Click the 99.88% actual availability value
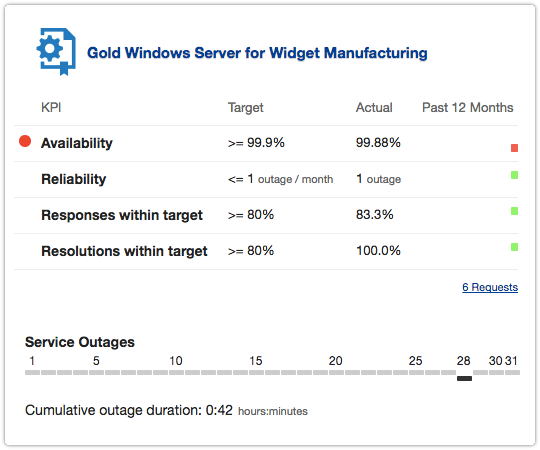This screenshot has height=450, width=540. pyautogui.click(x=378, y=143)
